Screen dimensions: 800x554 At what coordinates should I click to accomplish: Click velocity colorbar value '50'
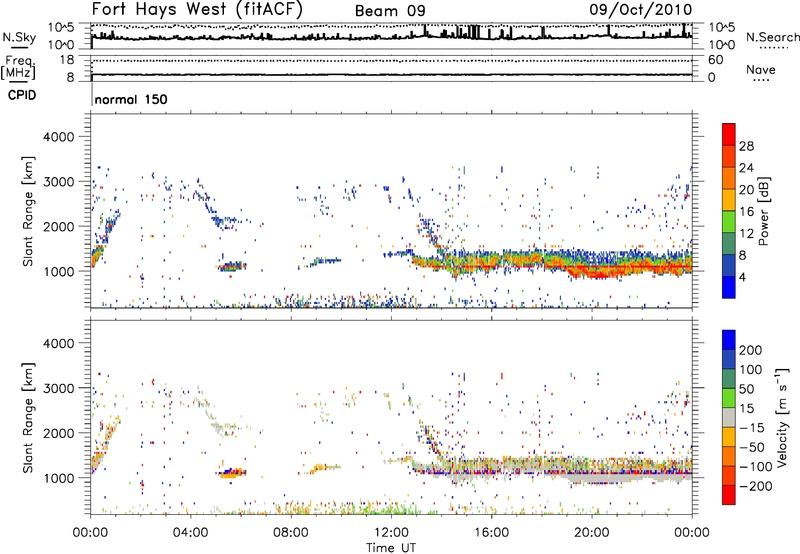(746, 389)
